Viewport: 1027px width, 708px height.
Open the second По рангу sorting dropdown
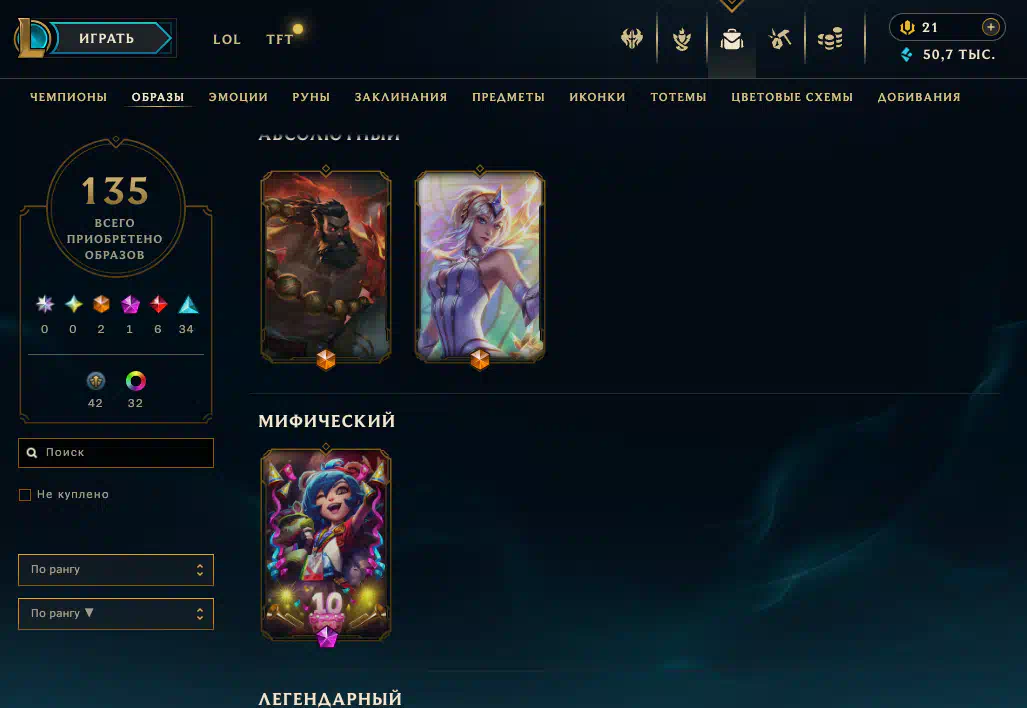coord(116,614)
